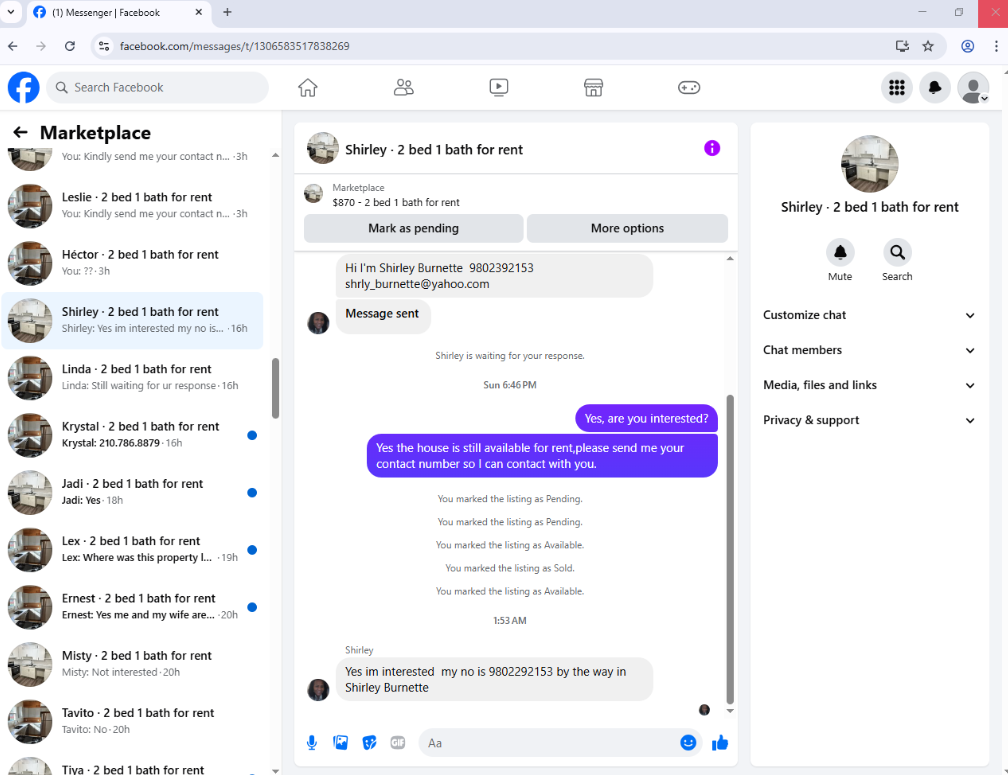Open Tavito's conversation in the list

pyautogui.click(x=132, y=721)
